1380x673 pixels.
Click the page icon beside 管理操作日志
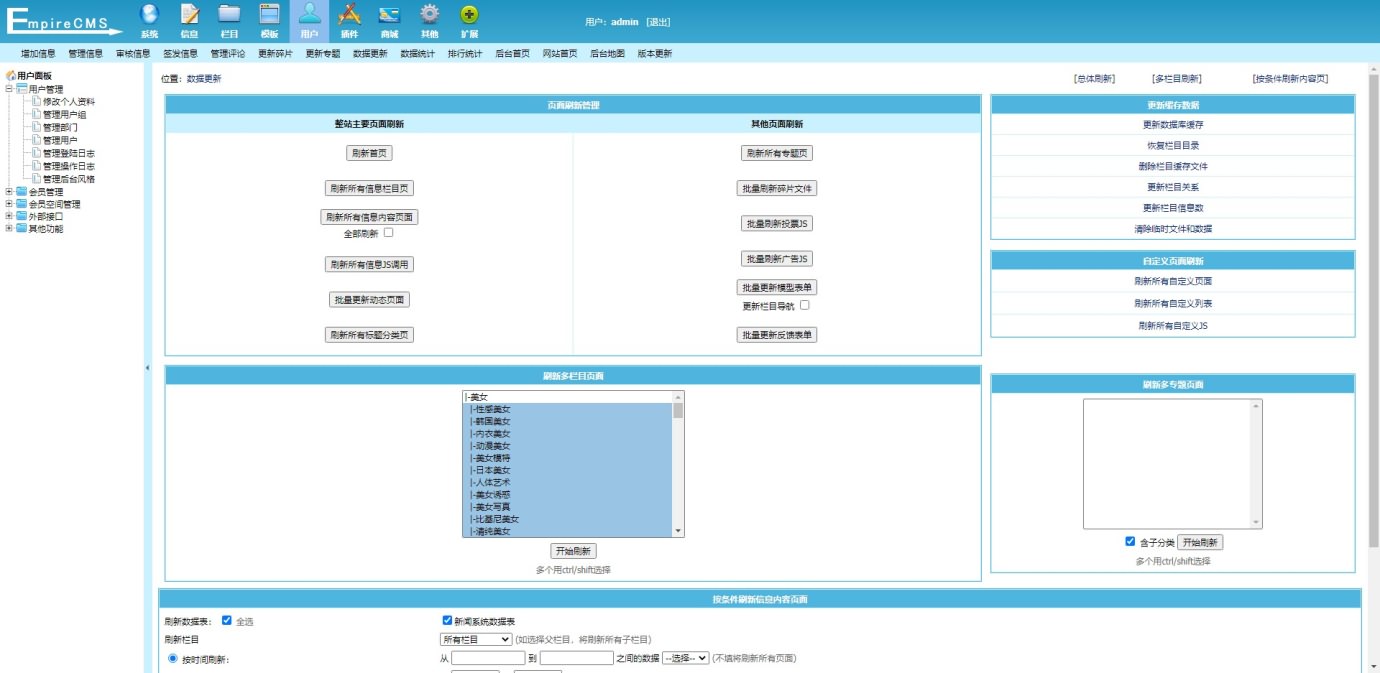36,166
